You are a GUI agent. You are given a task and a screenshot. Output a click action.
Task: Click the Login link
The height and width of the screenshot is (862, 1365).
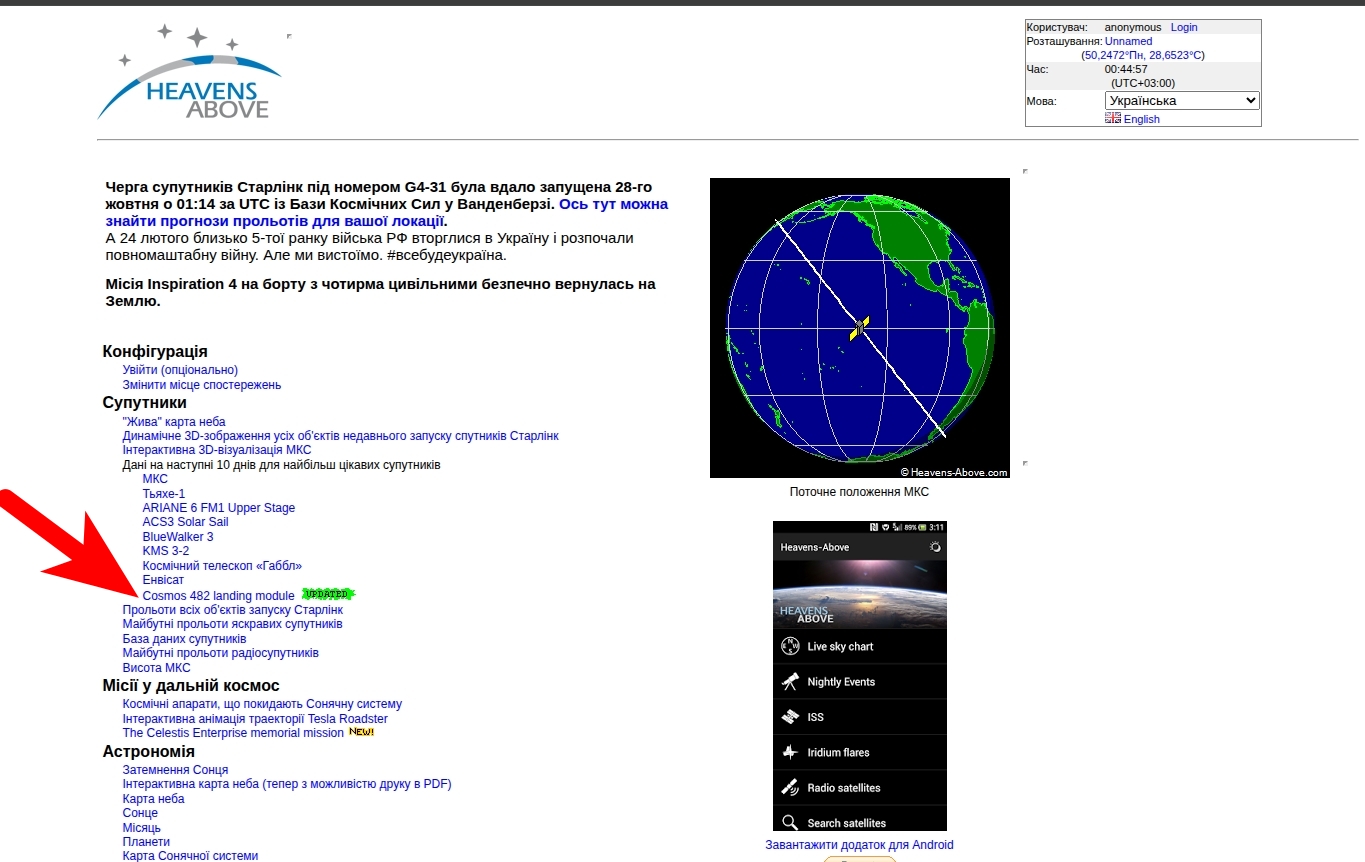1184,27
